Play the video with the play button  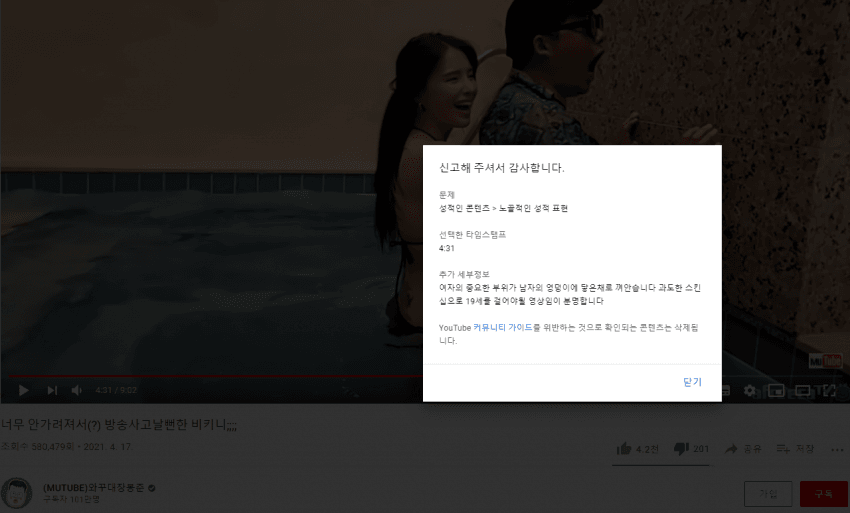[23, 390]
